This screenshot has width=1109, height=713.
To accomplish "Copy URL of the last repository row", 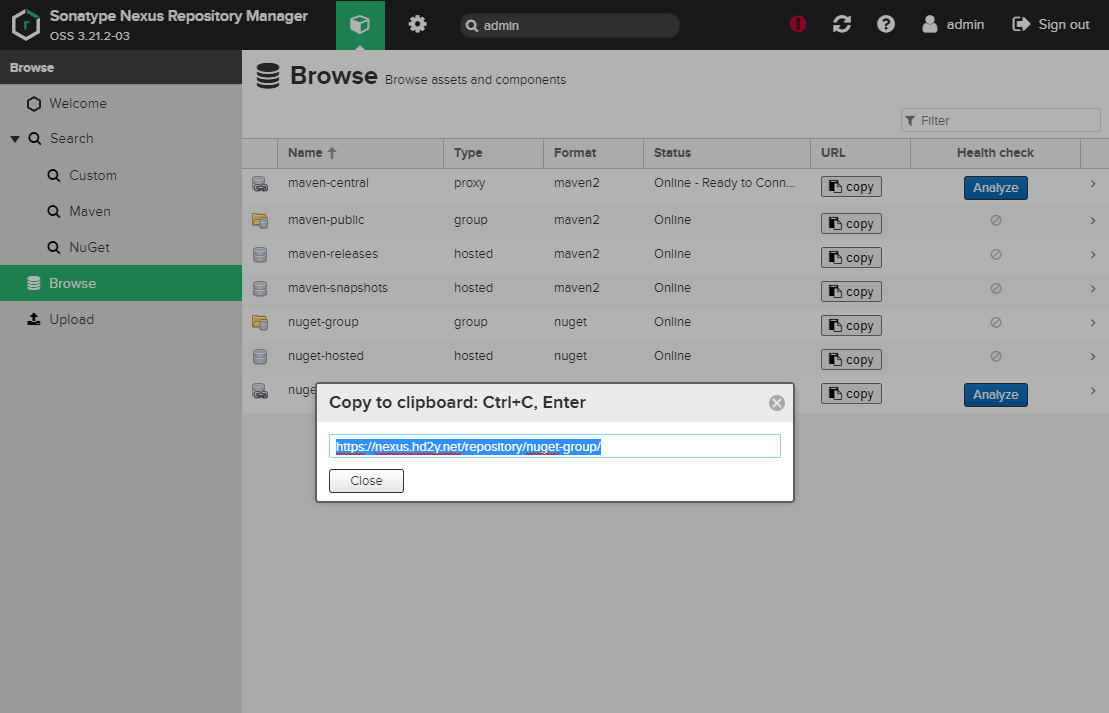I will tap(852, 393).
